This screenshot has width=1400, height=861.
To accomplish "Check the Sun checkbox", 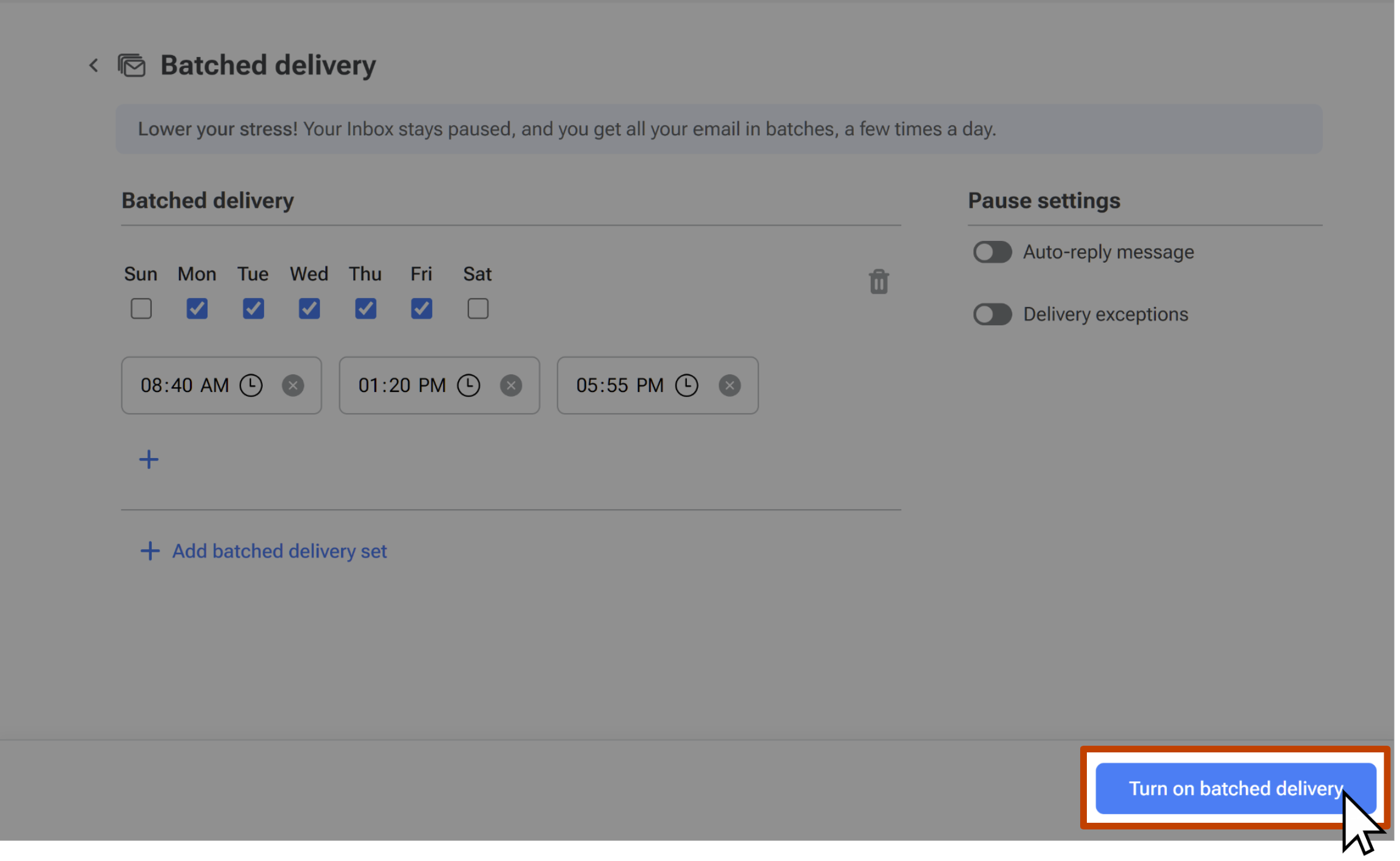I will 141,309.
